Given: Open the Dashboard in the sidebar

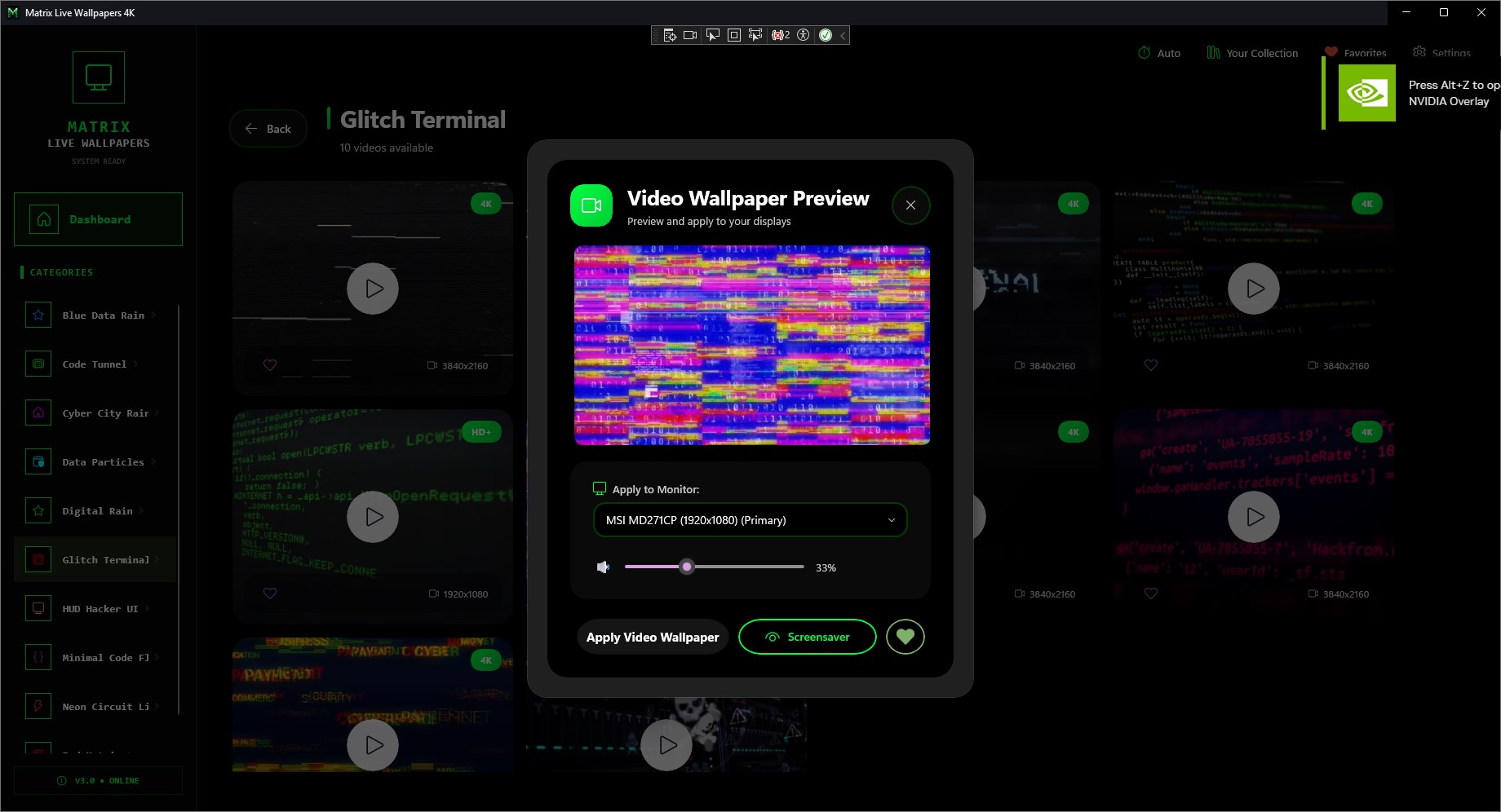Looking at the screenshot, I should tap(98, 219).
